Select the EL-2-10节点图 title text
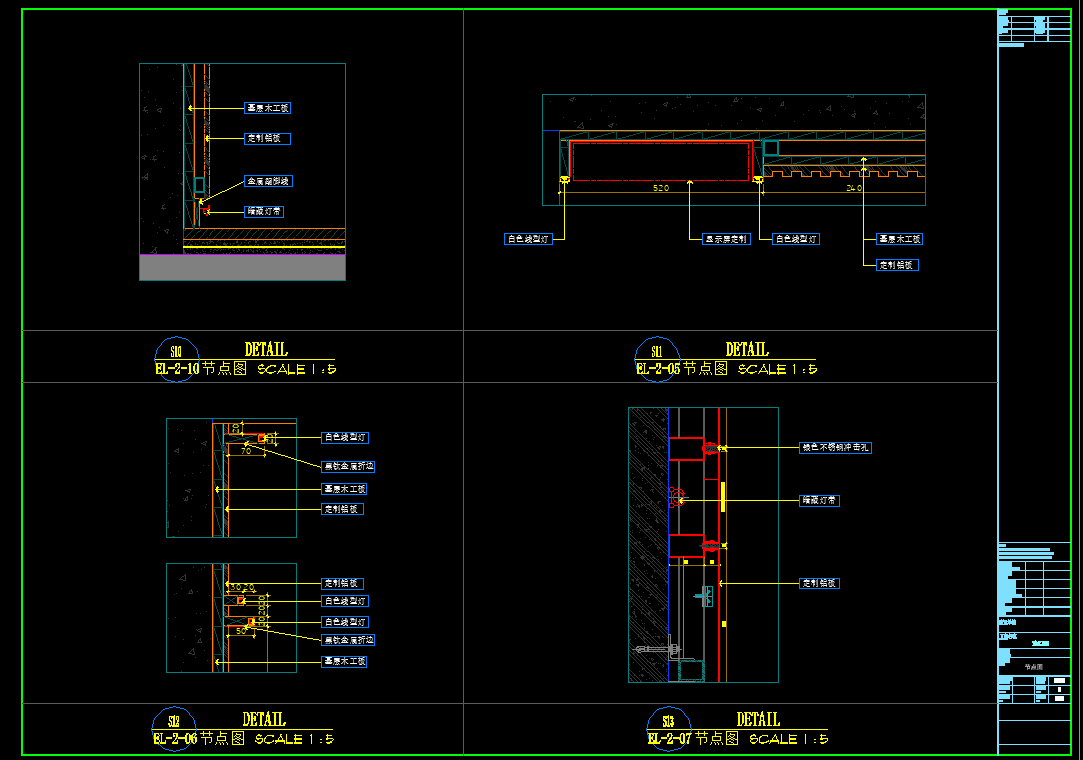 pyautogui.click(x=201, y=369)
